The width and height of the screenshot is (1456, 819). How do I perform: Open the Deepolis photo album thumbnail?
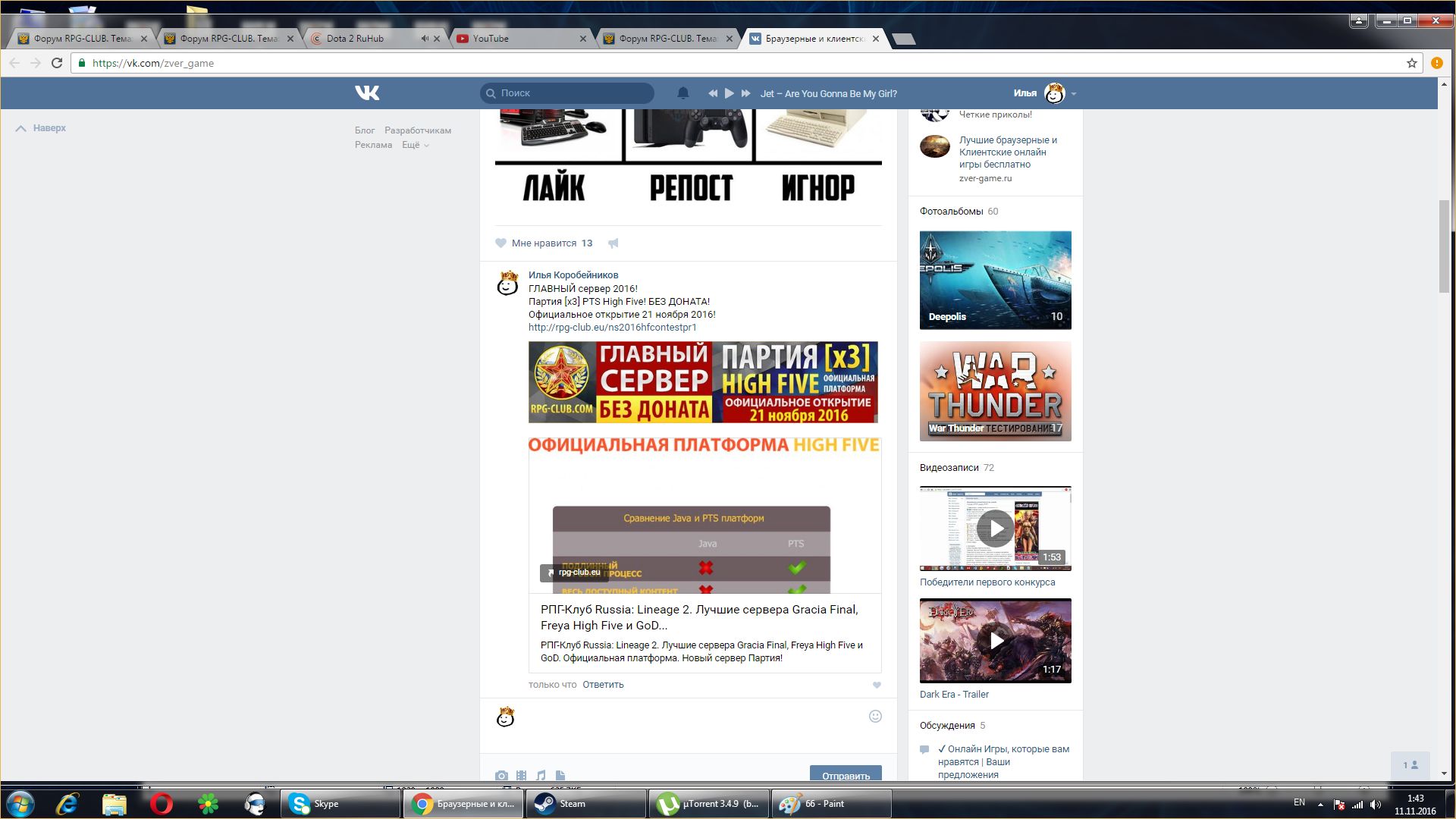pyautogui.click(x=995, y=280)
